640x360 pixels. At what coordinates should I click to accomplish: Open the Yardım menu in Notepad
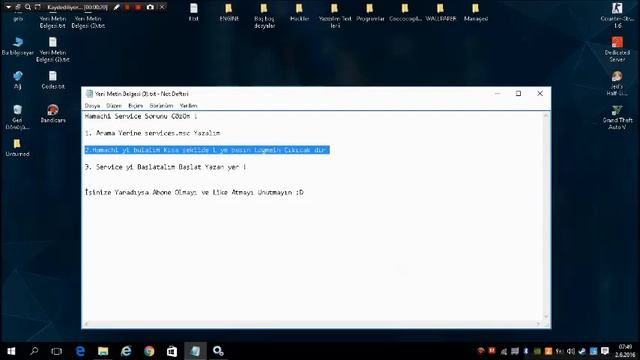click(188, 106)
